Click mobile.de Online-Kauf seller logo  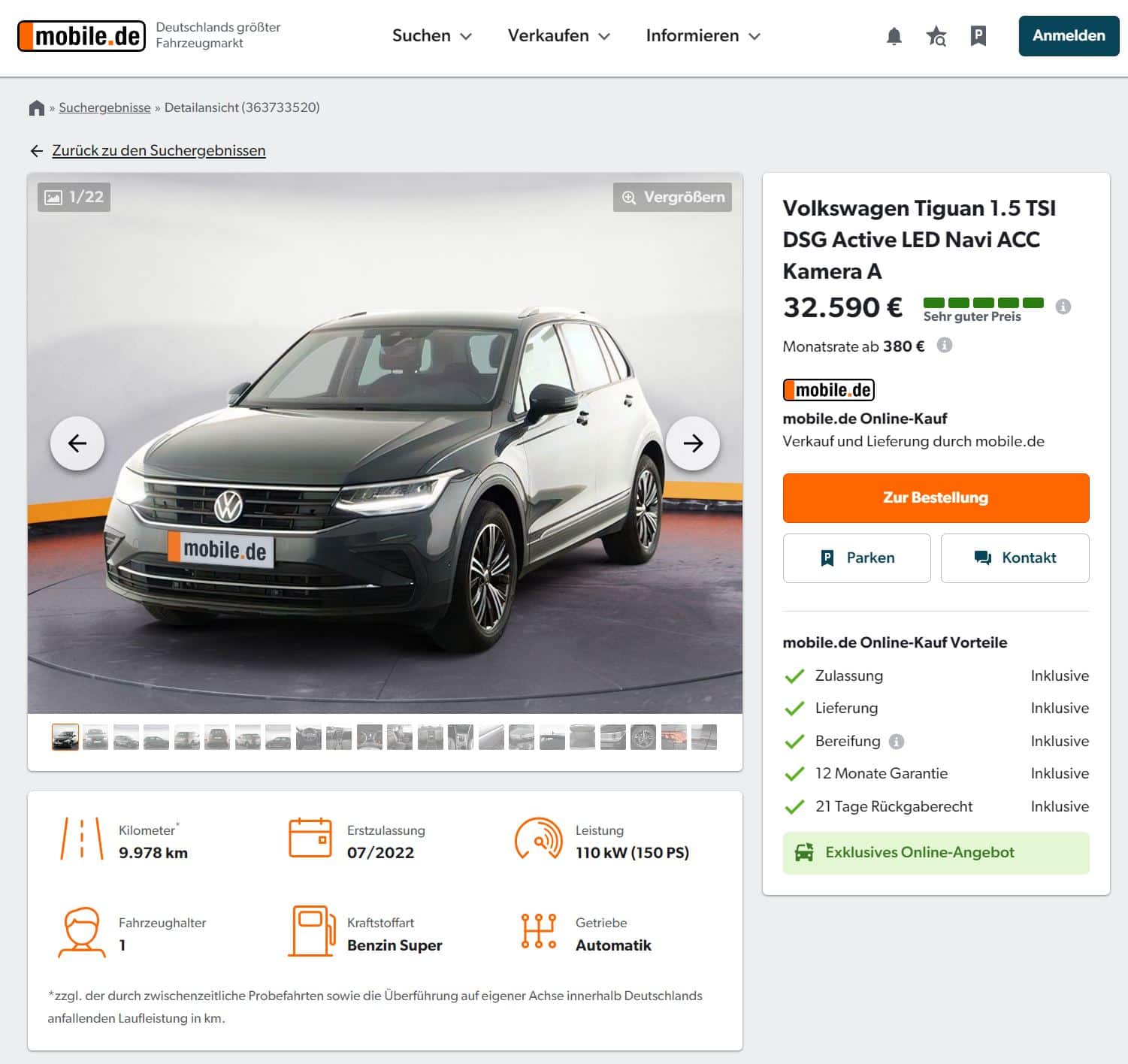point(828,390)
